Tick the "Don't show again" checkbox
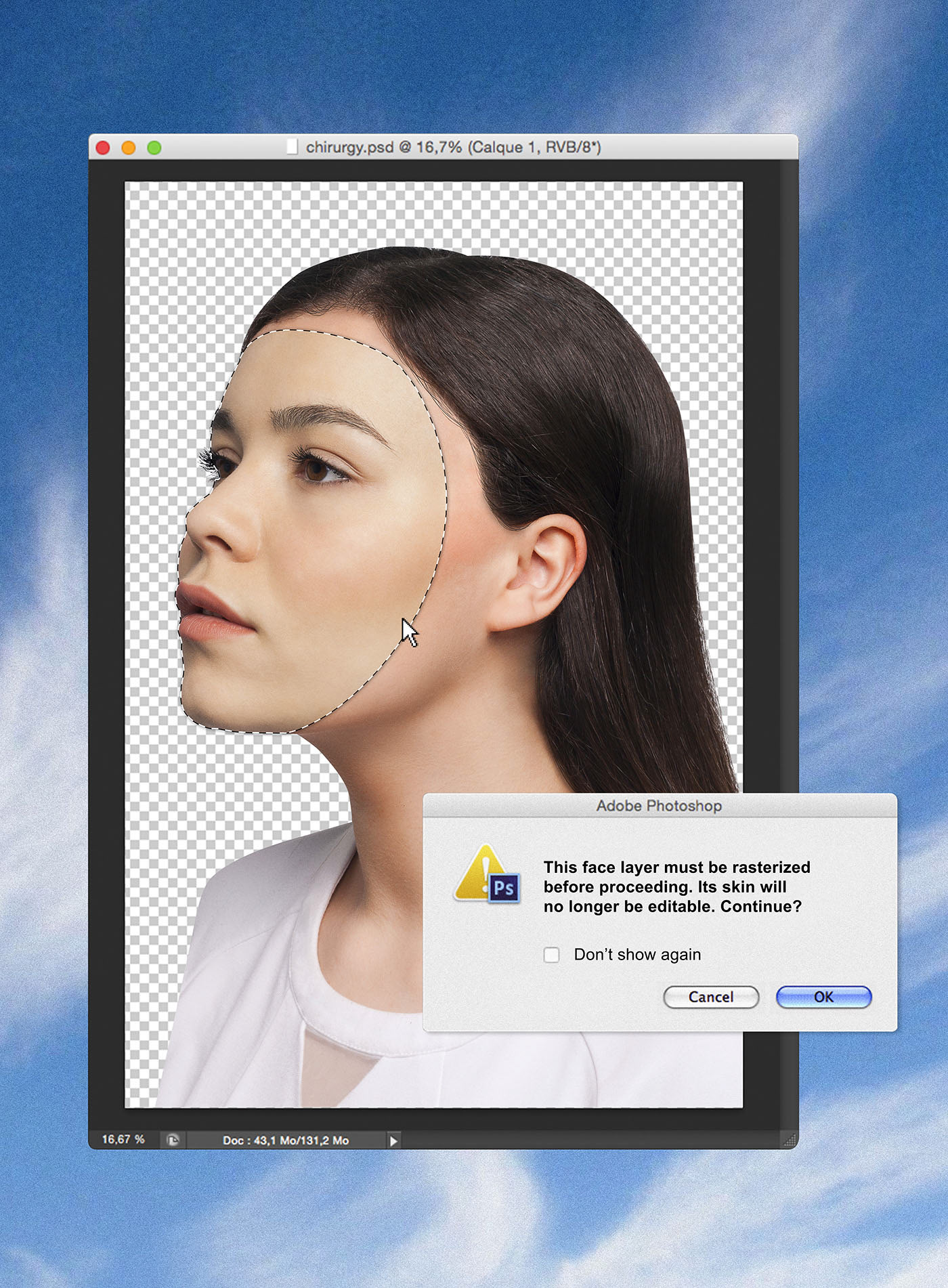The height and width of the screenshot is (1288, 948). point(552,955)
